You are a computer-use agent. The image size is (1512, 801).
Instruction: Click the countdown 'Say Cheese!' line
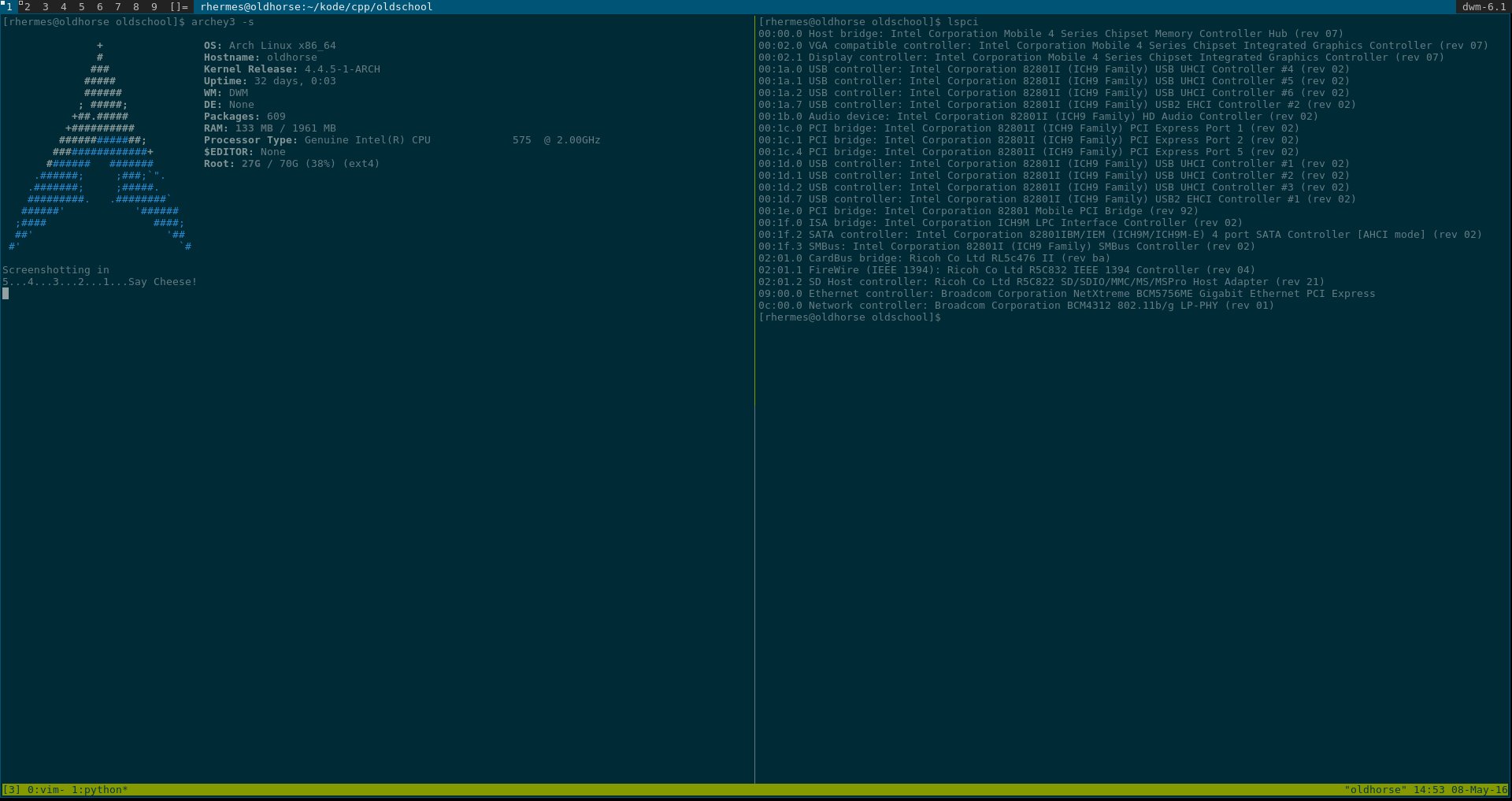(100, 282)
